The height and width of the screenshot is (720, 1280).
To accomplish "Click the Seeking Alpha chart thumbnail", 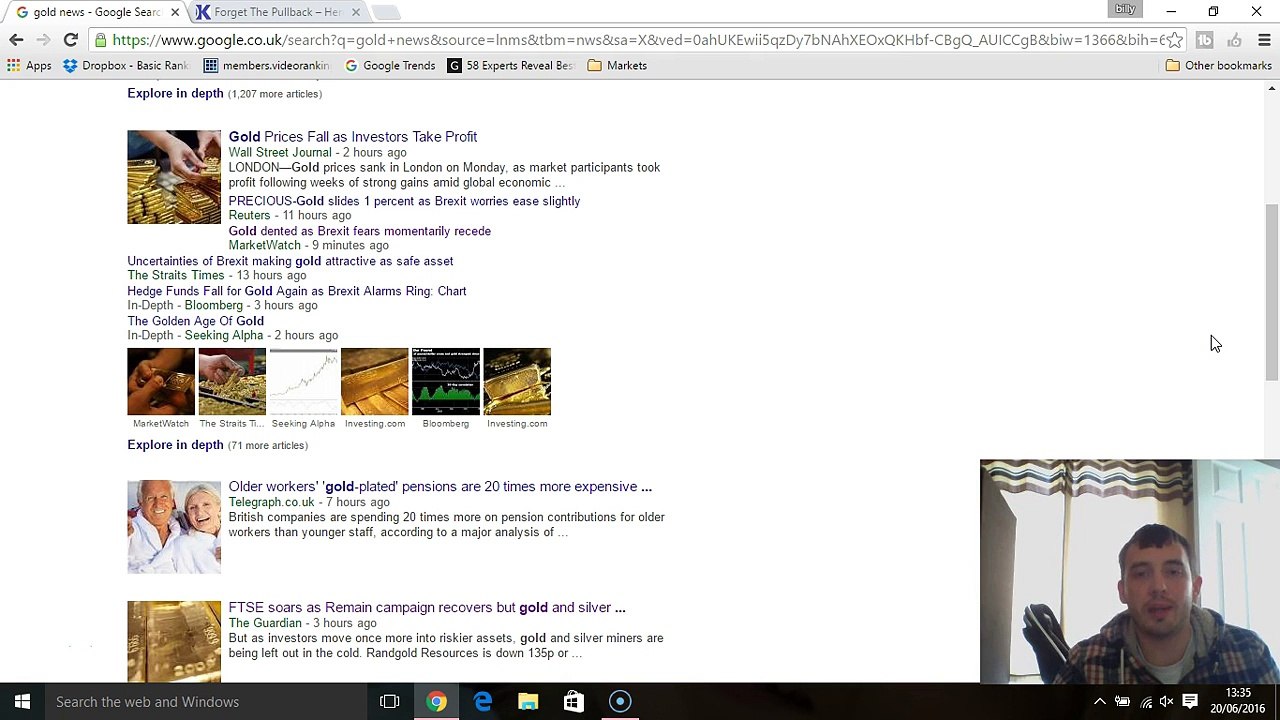I will [303, 381].
